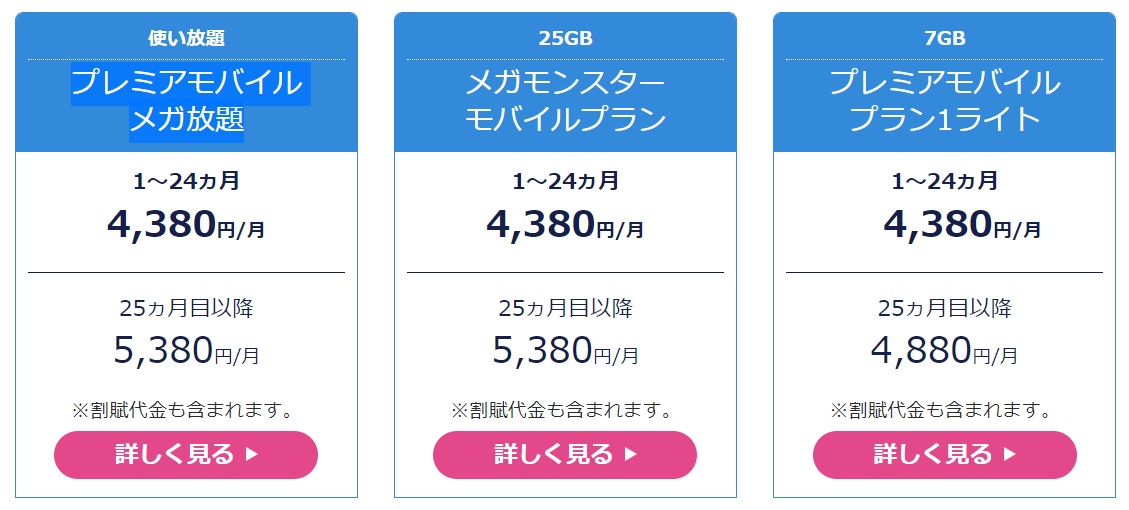The width and height of the screenshot is (1129, 510).
Task: Click 4,380円/月 price in the 7GB card
Action: pos(962,224)
